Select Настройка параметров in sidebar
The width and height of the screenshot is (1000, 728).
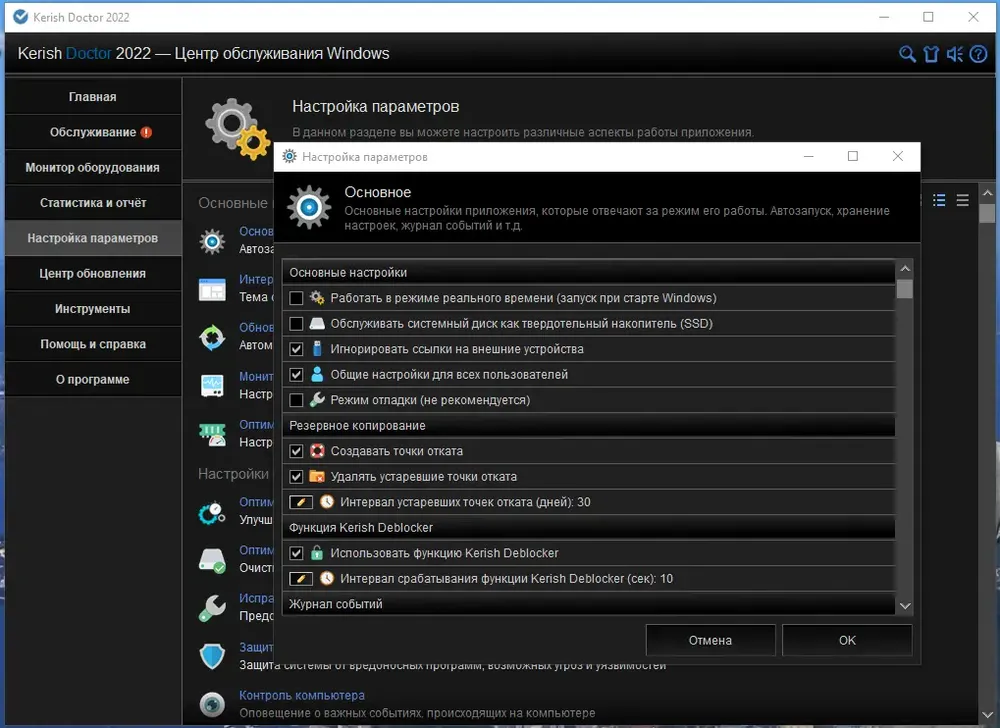[93, 238]
